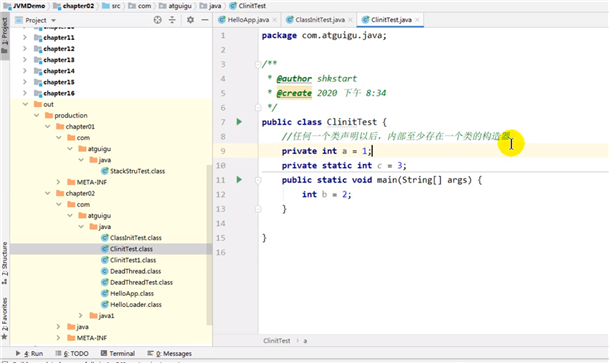Click field a in editor bottom breadcrumb
Viewport: 609px width, 363px height.
tap(305, 341)
